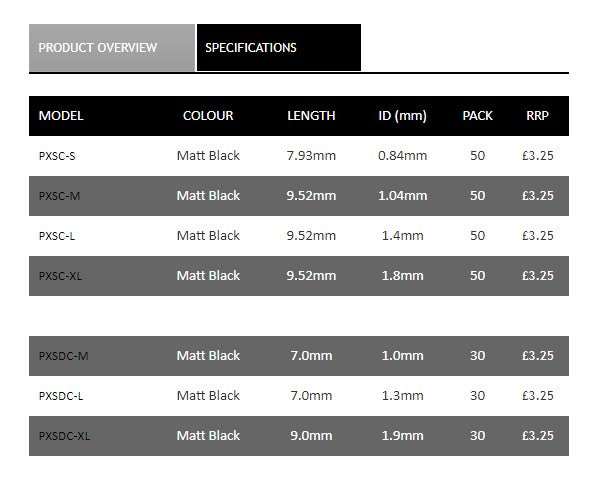The image size is (609, 501).
Task: Click the 1.04mm ID value
Action: 402,196
